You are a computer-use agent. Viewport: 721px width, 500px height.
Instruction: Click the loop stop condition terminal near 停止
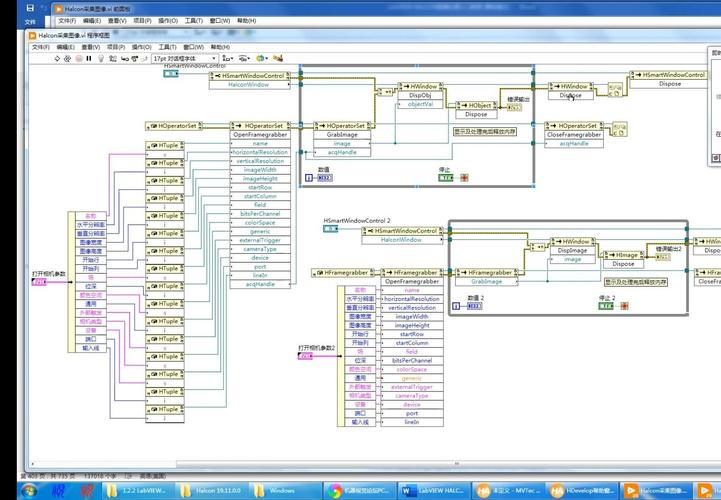pos(464,178)
